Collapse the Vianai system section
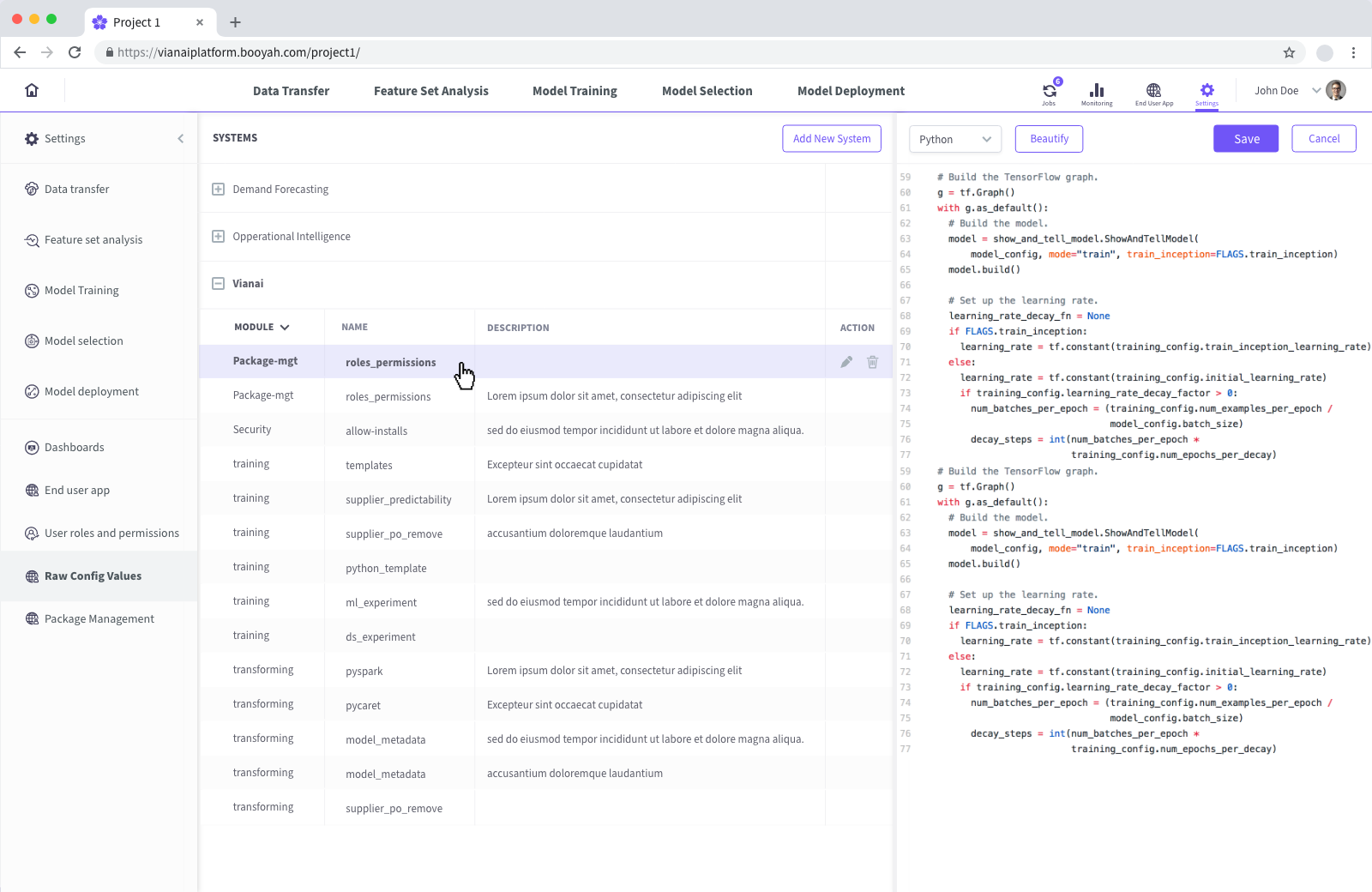The image size is (1372, 892). (218, 283)
